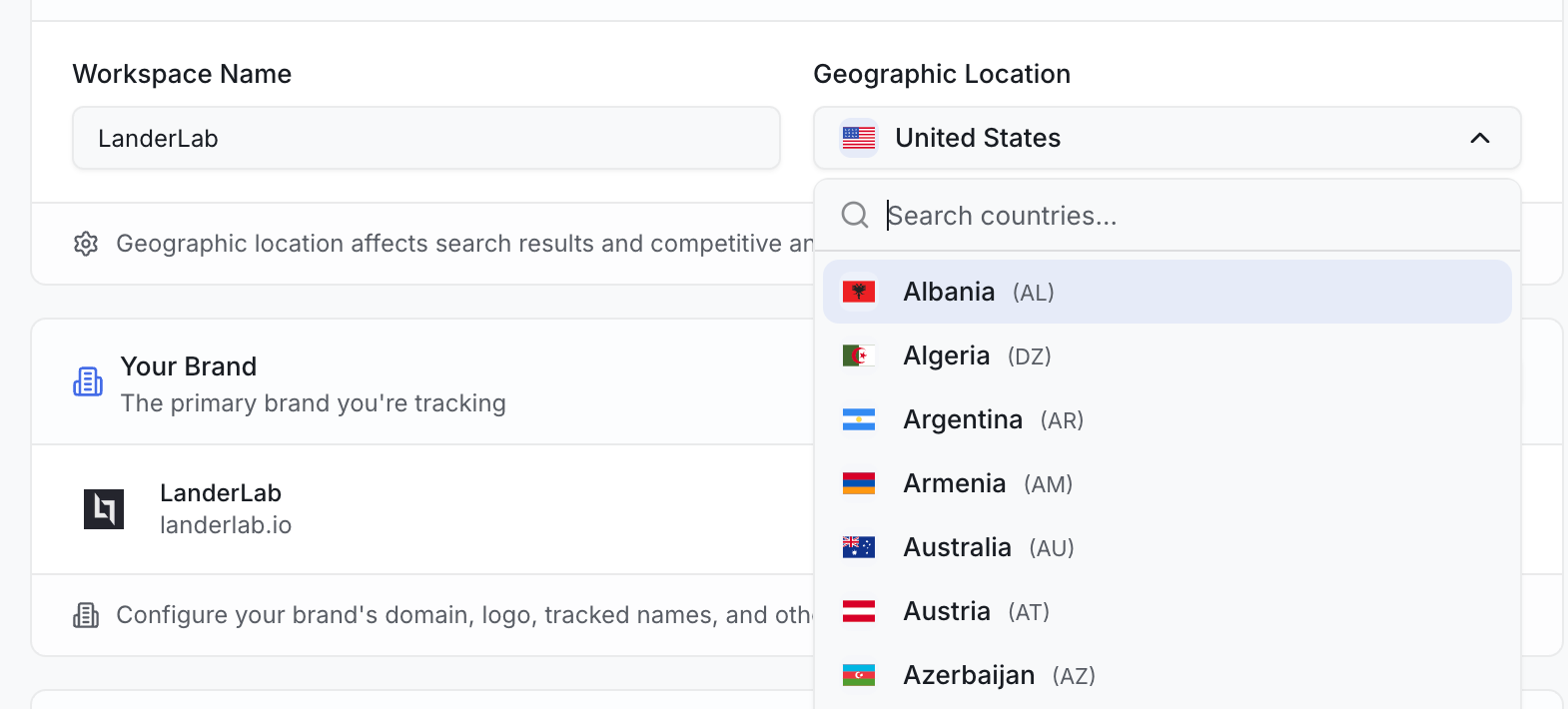Select Australia (AU) option
Viewport: 1568px width, 709px height.
click(1168, 547)
